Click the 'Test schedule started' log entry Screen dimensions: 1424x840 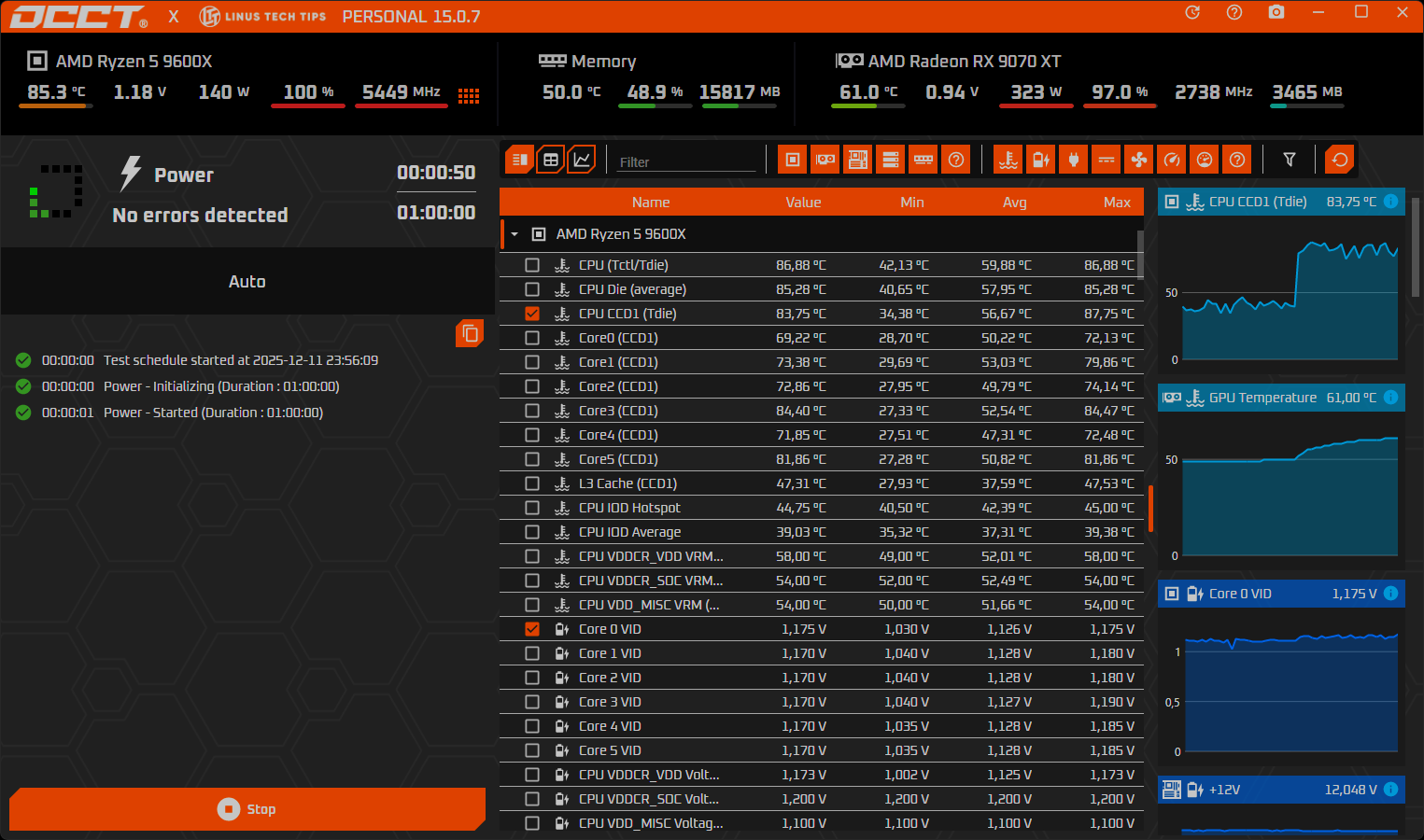tap(241, 360)
